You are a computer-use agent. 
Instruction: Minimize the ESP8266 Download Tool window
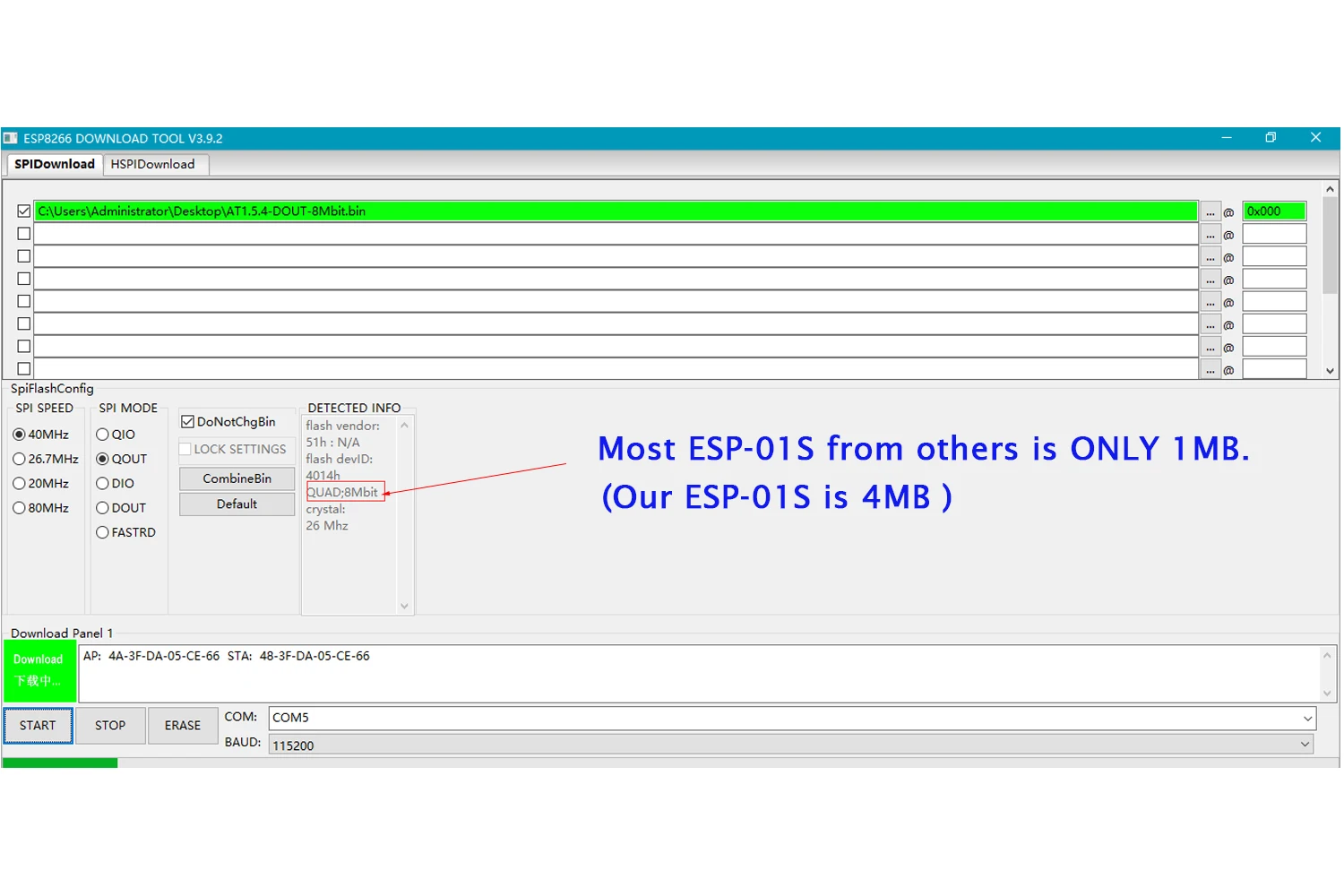point(1227,138)
